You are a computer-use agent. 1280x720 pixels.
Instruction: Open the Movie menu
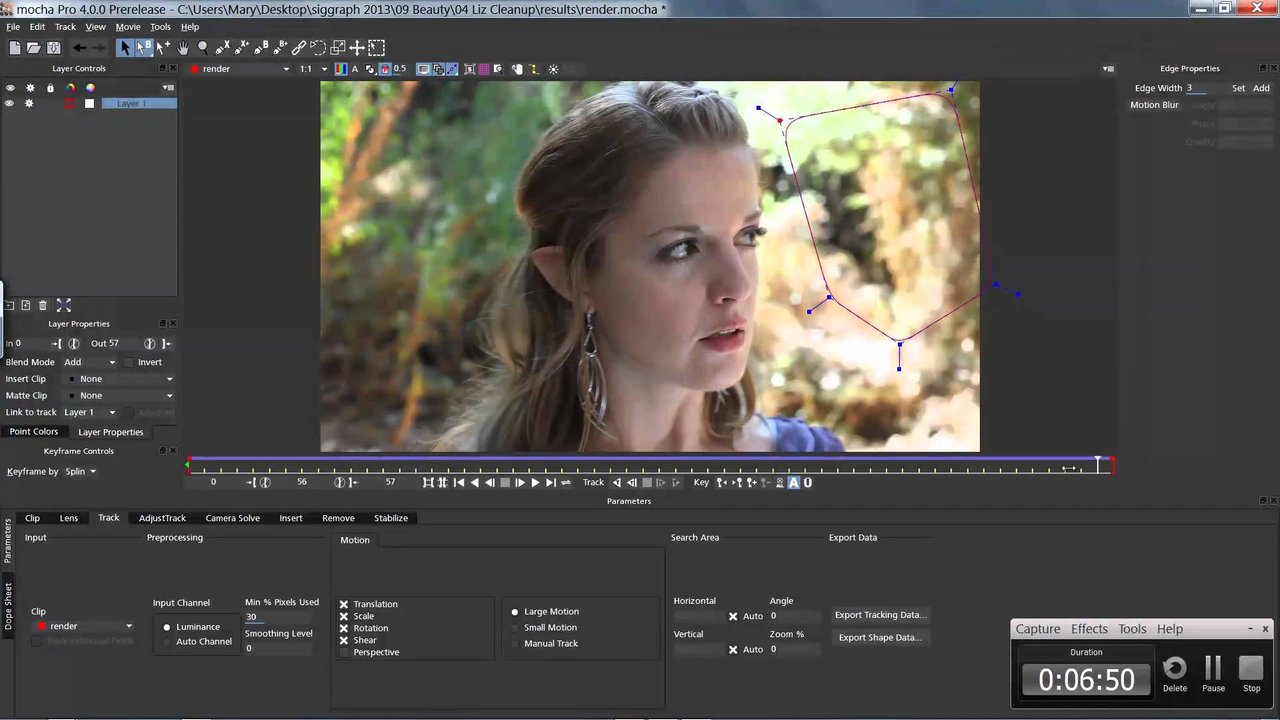(127, 27)
